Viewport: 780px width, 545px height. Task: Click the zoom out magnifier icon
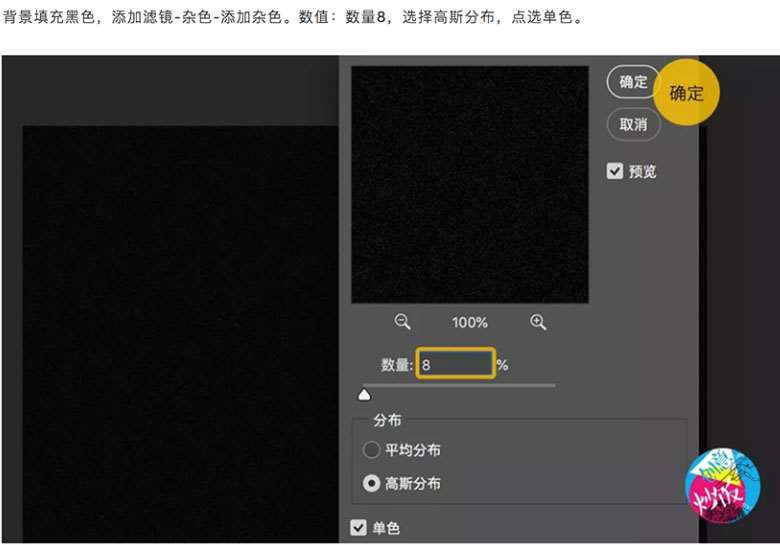click(x=403, y=322)
